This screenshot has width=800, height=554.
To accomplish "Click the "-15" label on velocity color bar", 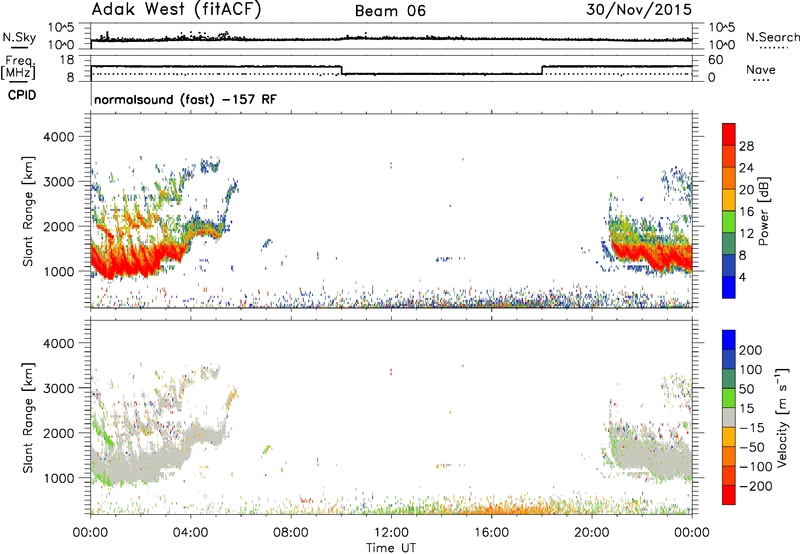I will (x=751, y=428).
